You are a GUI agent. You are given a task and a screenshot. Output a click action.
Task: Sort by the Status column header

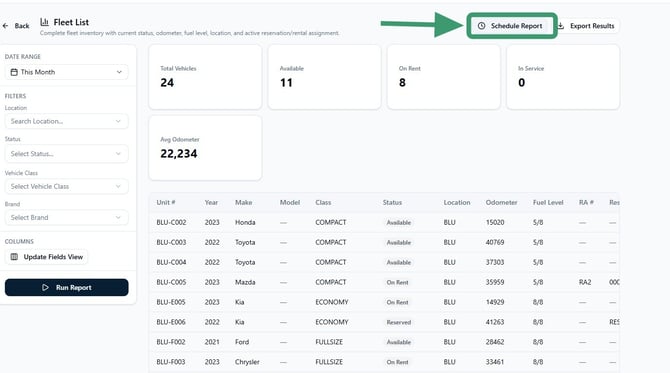[392, 203]
